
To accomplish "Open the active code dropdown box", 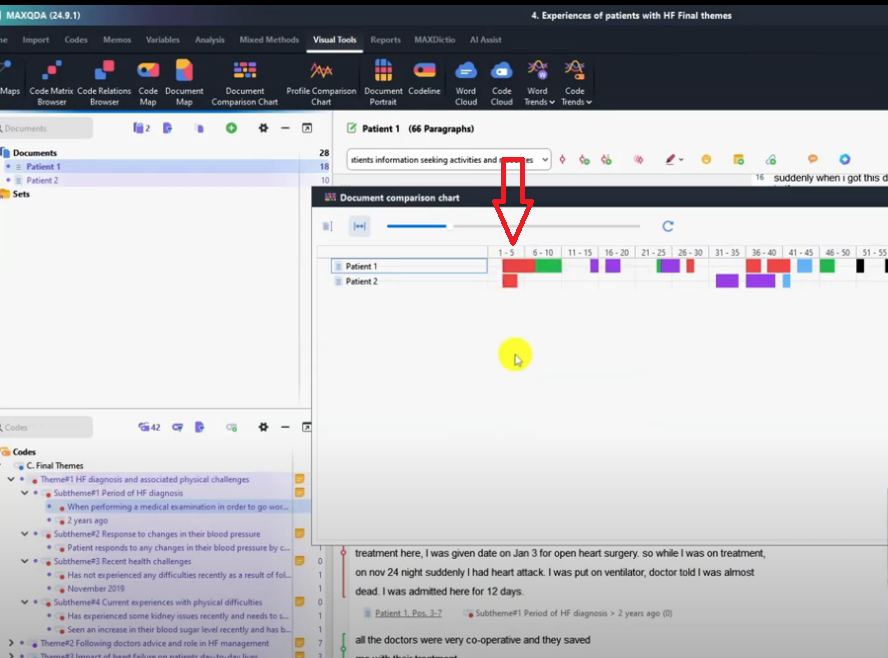I will point(449,160).
